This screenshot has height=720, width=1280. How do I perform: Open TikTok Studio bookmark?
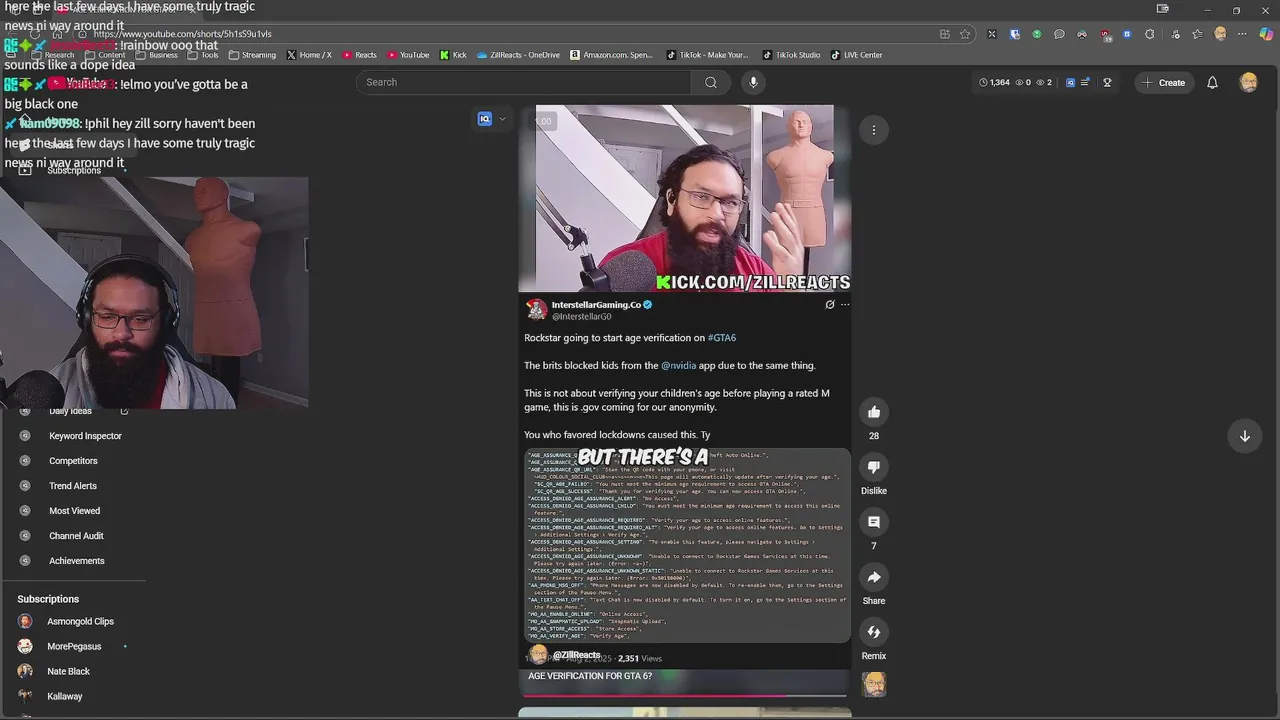point(791,55)
